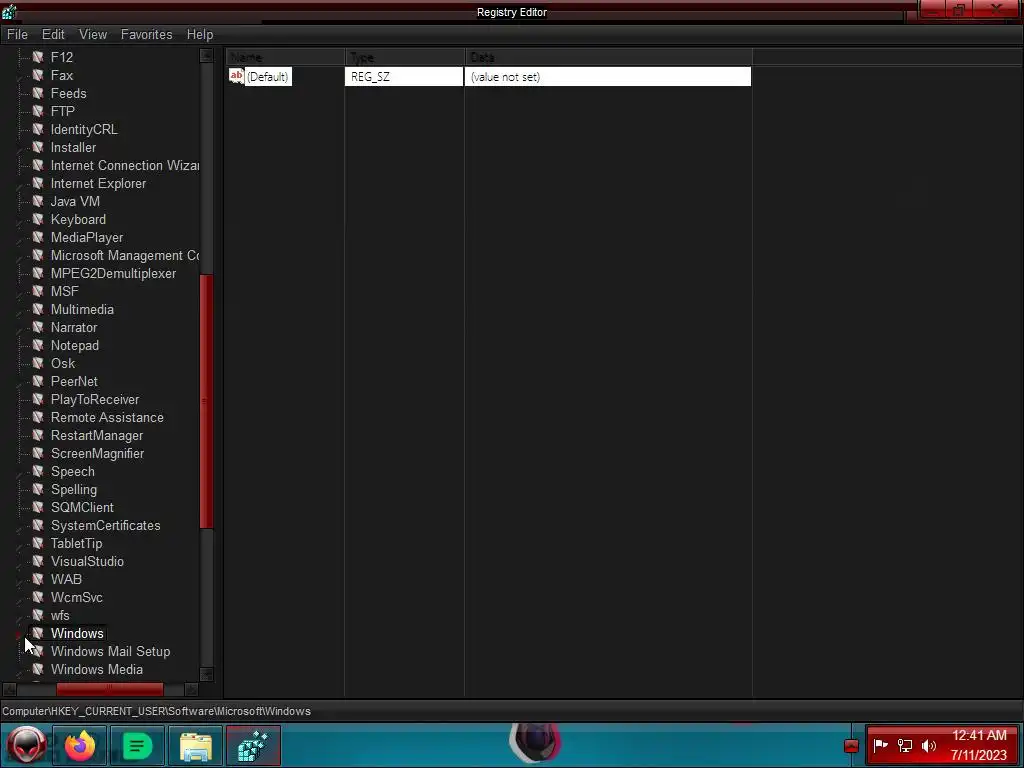1024x768 pixels.
Task: Select the ScreenMagnifier key
Action: [x=97, y=453]
